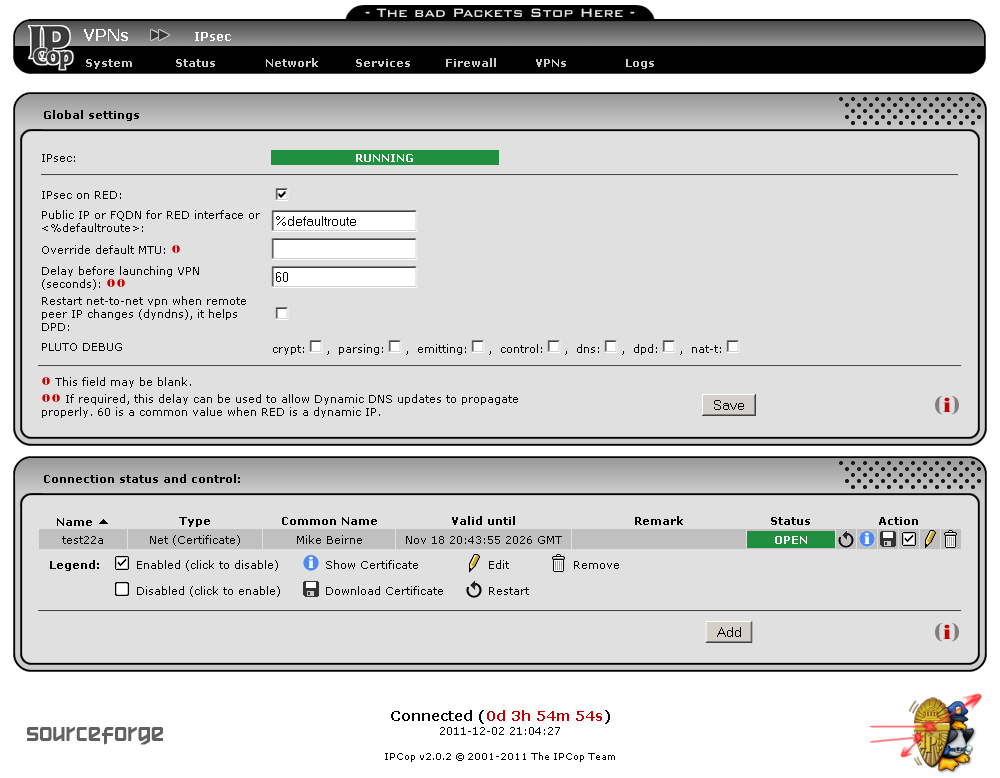Toggle IPsec on RED checkbox
Viewport: 1000px width, 778px height.
(281, 194)
